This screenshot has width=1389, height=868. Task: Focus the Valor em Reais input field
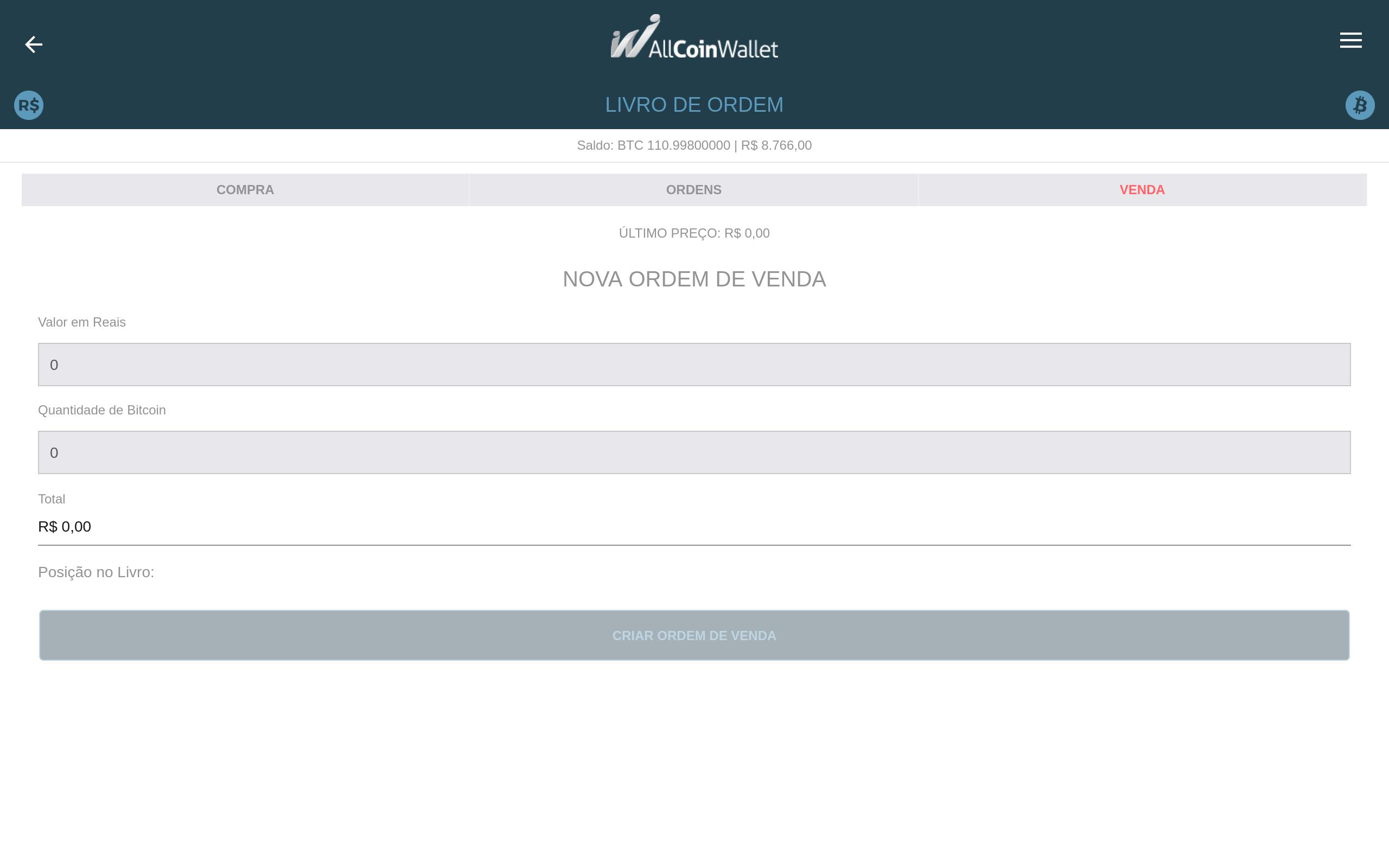694,365
